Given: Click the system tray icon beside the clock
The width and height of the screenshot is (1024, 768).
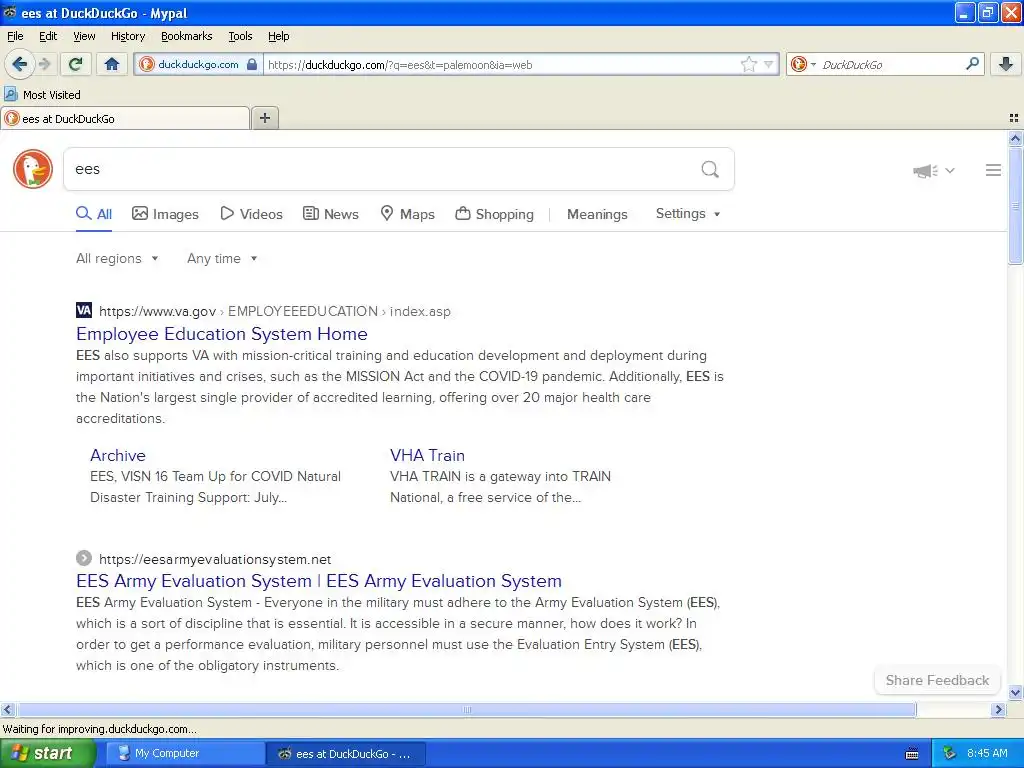Looking at the screenshot, I should 950,754.
